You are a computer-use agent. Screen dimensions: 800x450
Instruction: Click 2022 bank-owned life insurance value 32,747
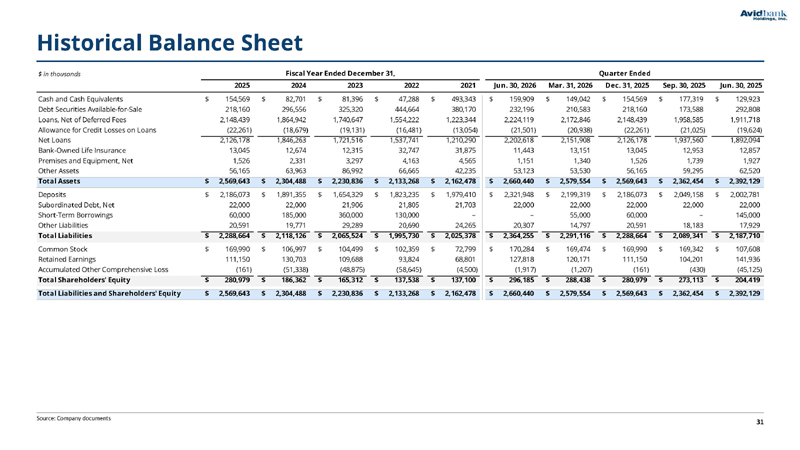[409, 150]
